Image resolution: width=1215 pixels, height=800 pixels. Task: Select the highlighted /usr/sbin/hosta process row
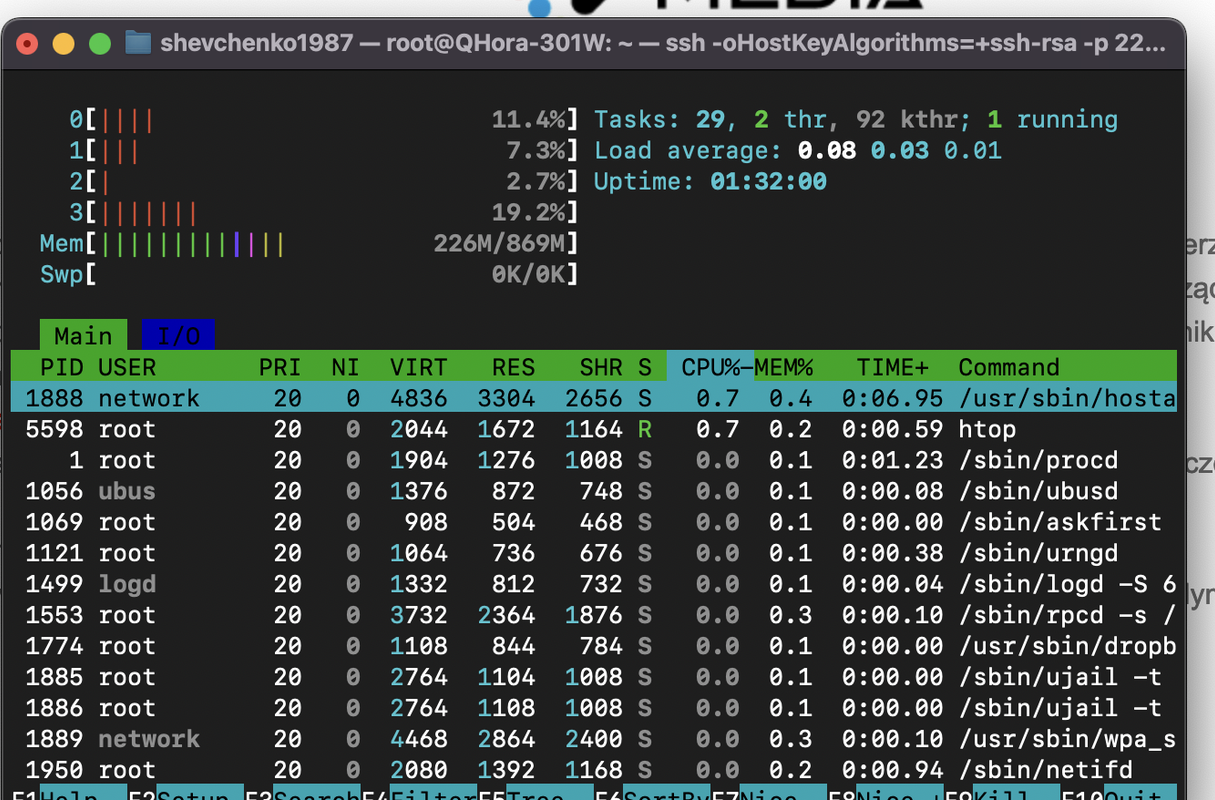[x=594, y=398]
